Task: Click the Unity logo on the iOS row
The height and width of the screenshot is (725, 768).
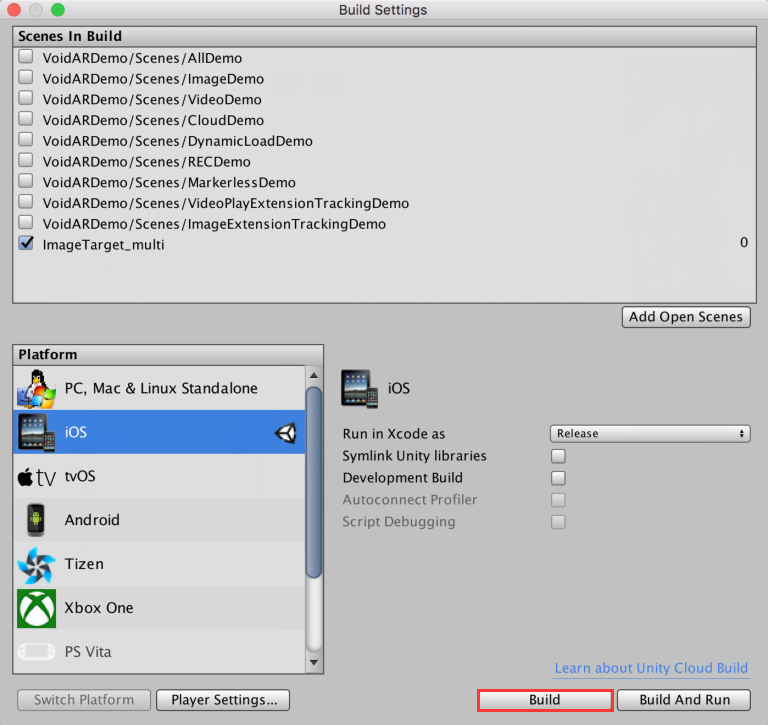Action: tap(286, 433)
